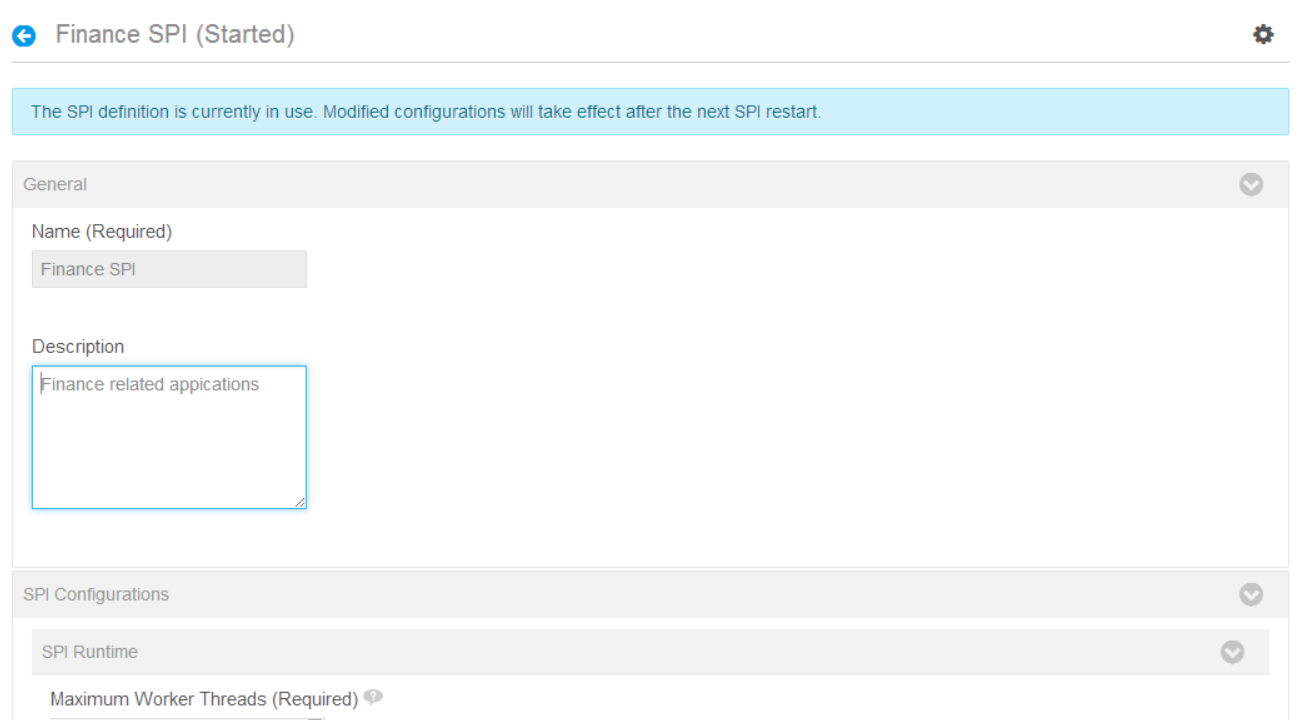The height and width of the screenshot is (720, 1314).
Task: Click the Finance SPI name field
Action: [169, 269]
